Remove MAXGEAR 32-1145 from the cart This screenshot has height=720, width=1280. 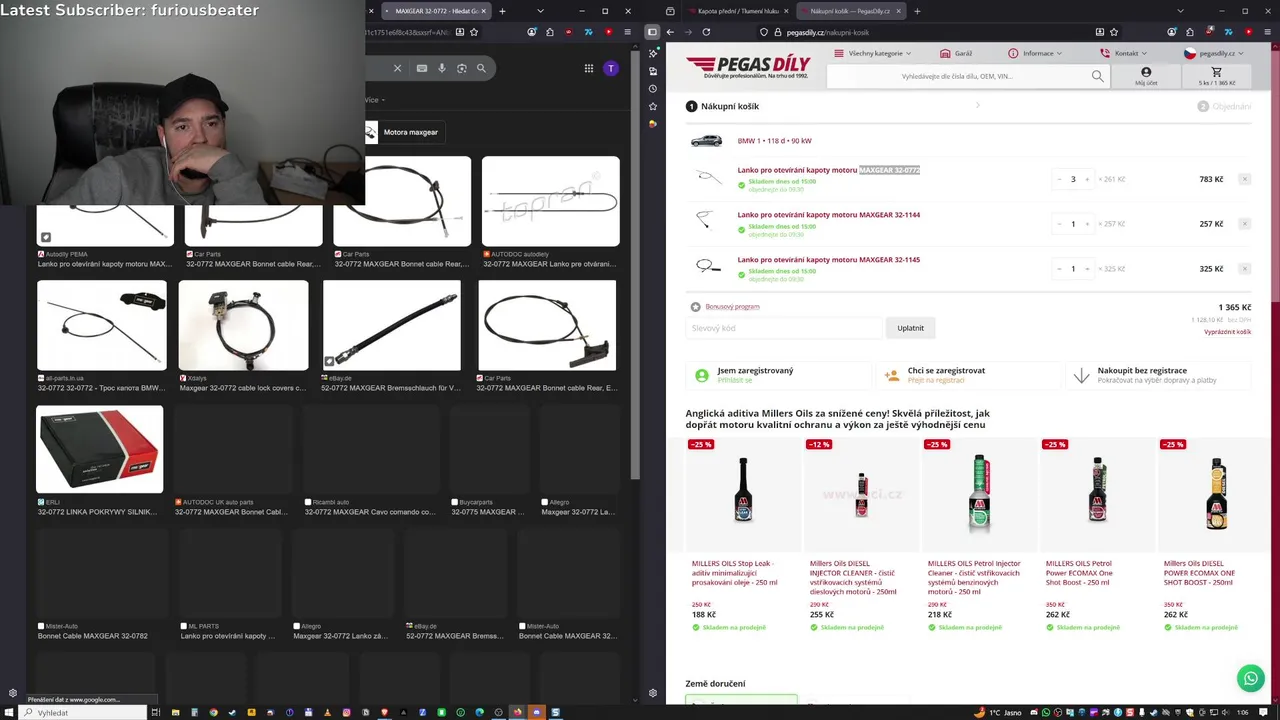1244,268
